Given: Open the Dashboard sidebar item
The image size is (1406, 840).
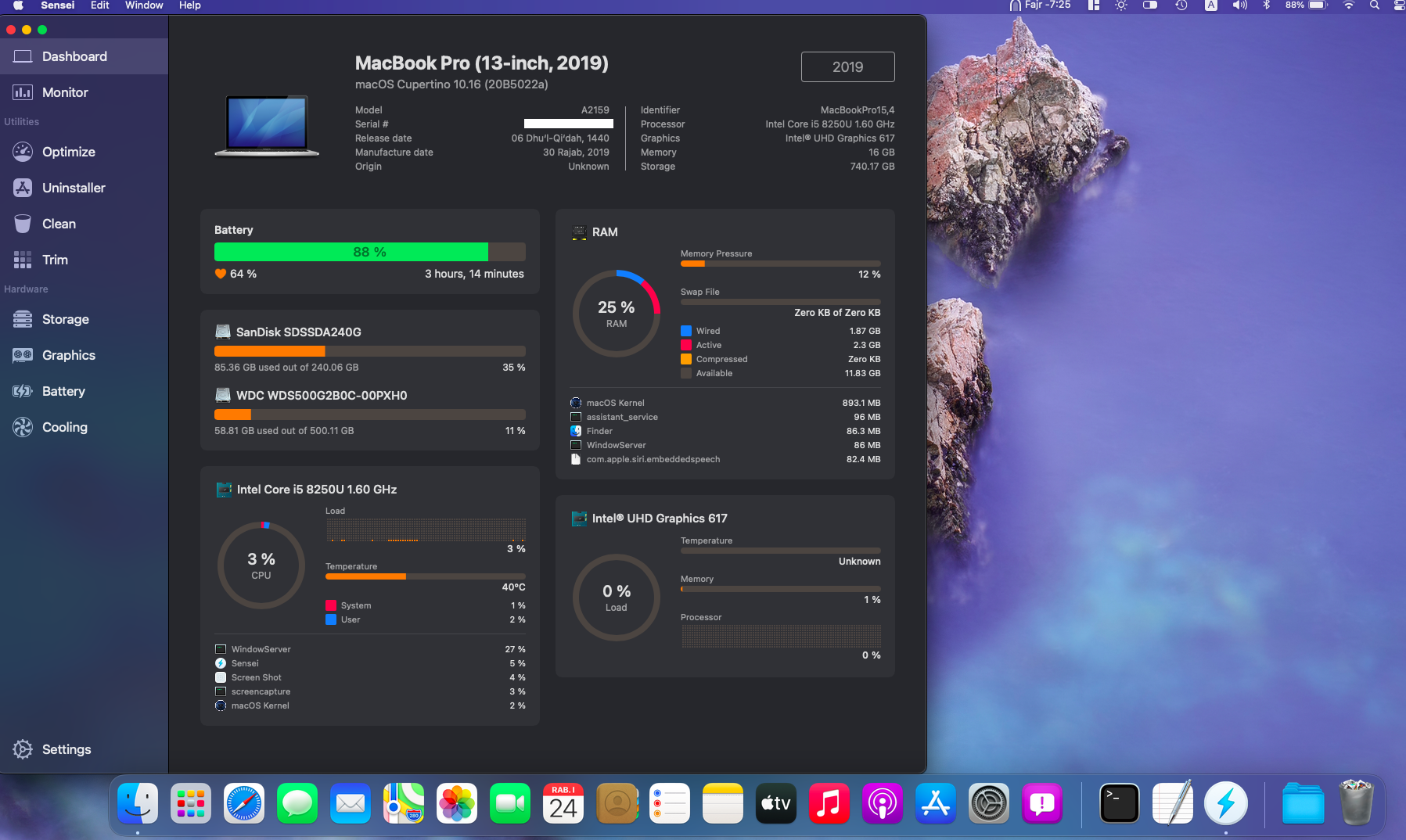Looking at the screenshot, I should click(x=84, y=56).
